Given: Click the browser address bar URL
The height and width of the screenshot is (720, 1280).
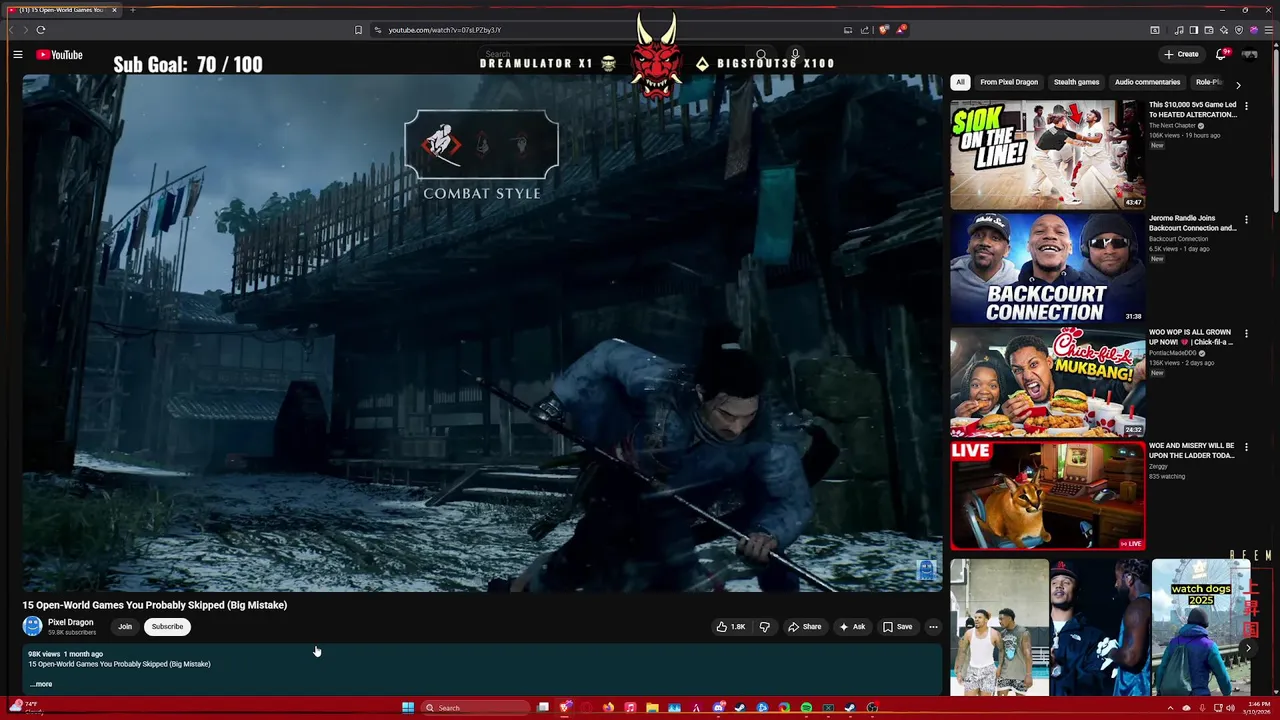Looking at the screenshot, I should [x=445, y=30].
